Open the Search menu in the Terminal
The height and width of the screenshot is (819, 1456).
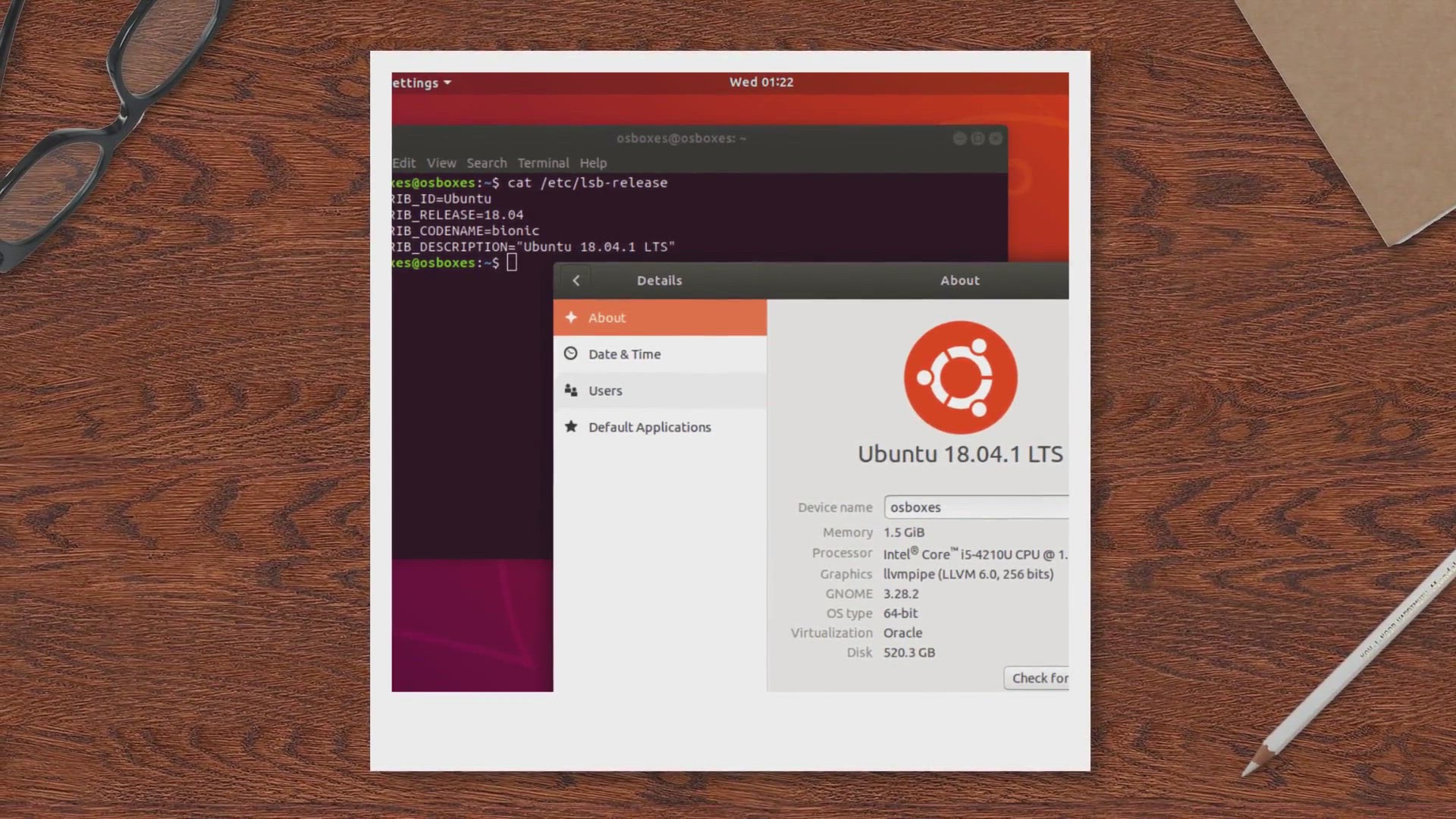click(x=486, y=163)
